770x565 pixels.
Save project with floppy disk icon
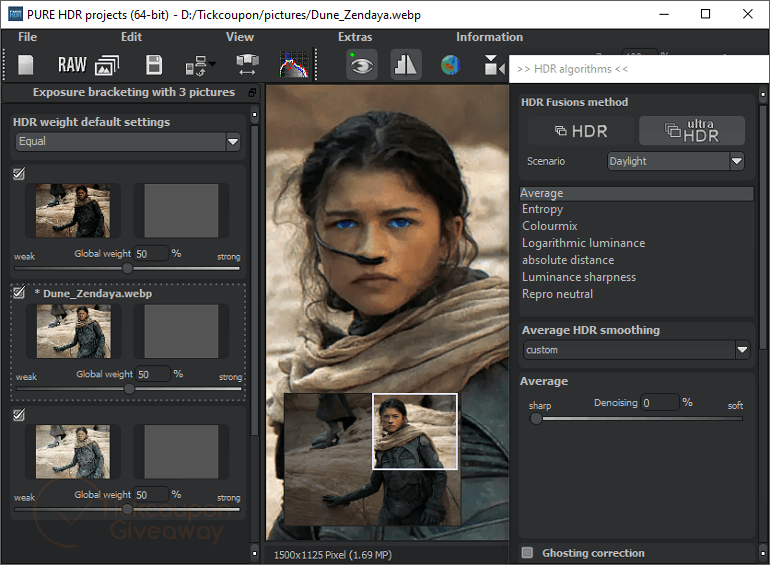tap(154, 65)
